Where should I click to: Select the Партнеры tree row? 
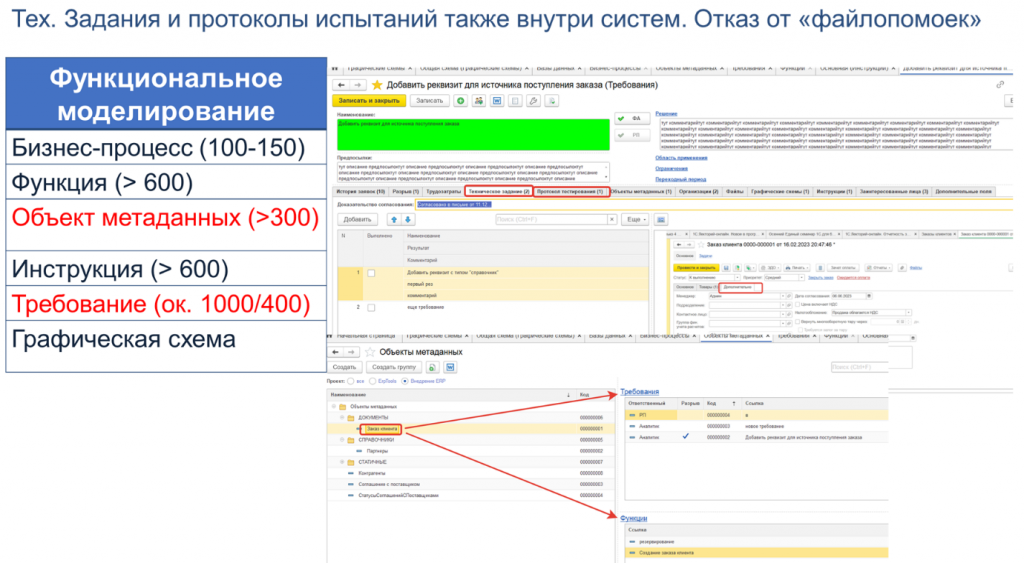tap(473, 451)
